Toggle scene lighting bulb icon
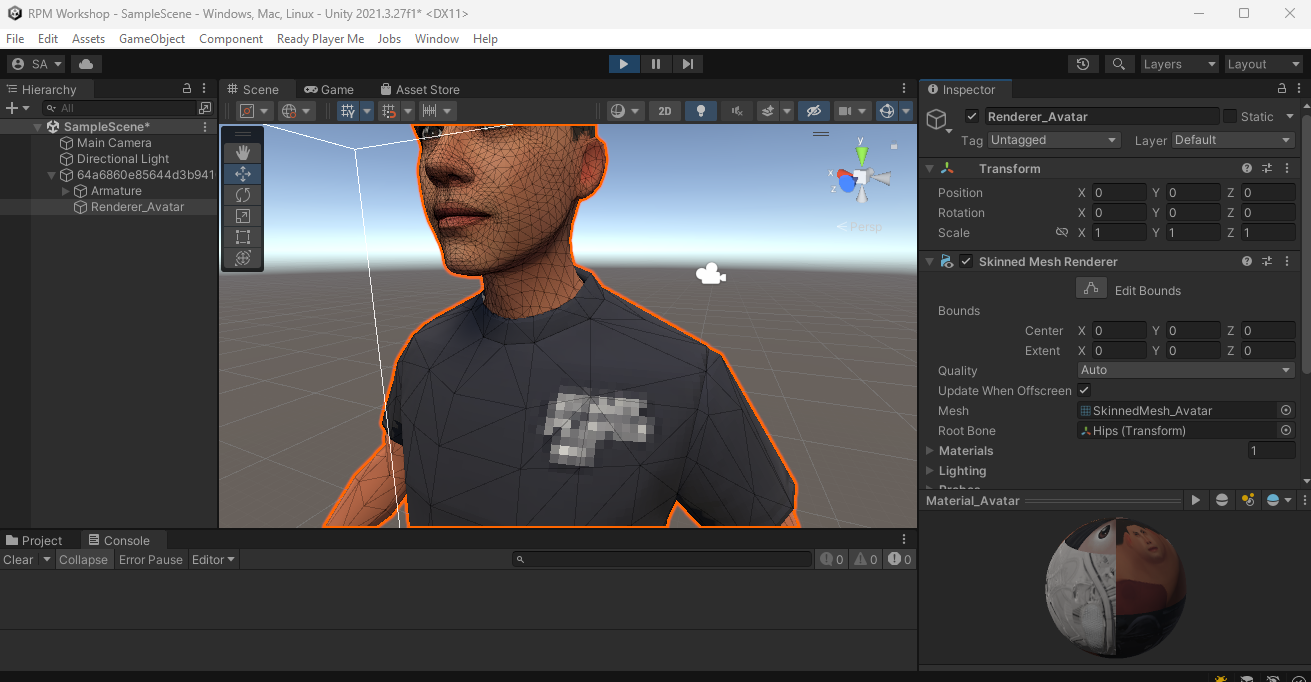The image size is (1311, 682). tap(701, 111)
